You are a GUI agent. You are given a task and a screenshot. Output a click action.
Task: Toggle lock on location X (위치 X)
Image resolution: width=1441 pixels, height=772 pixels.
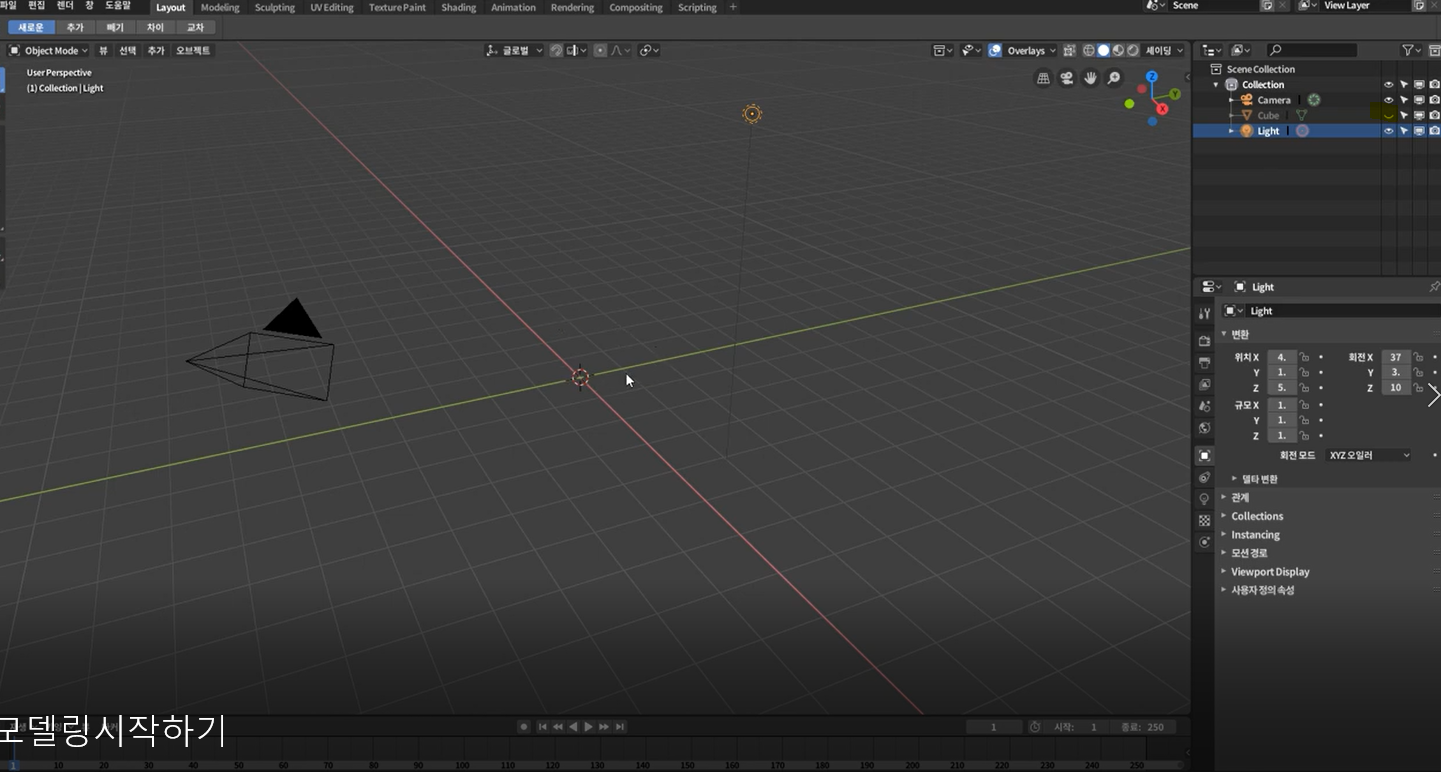pos(1305,357)
